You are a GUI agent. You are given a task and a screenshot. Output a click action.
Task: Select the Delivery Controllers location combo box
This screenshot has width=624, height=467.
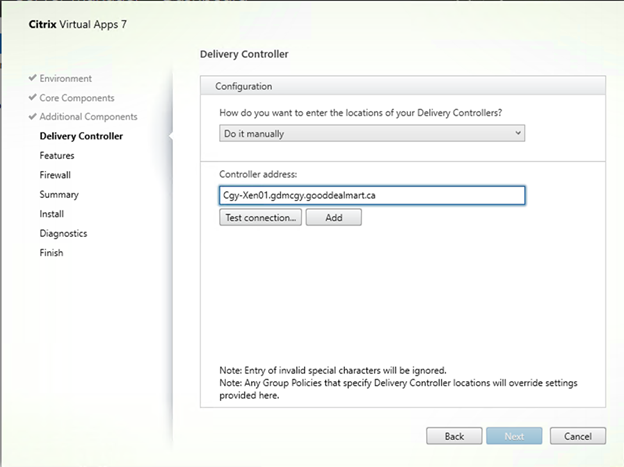(372, 133)
